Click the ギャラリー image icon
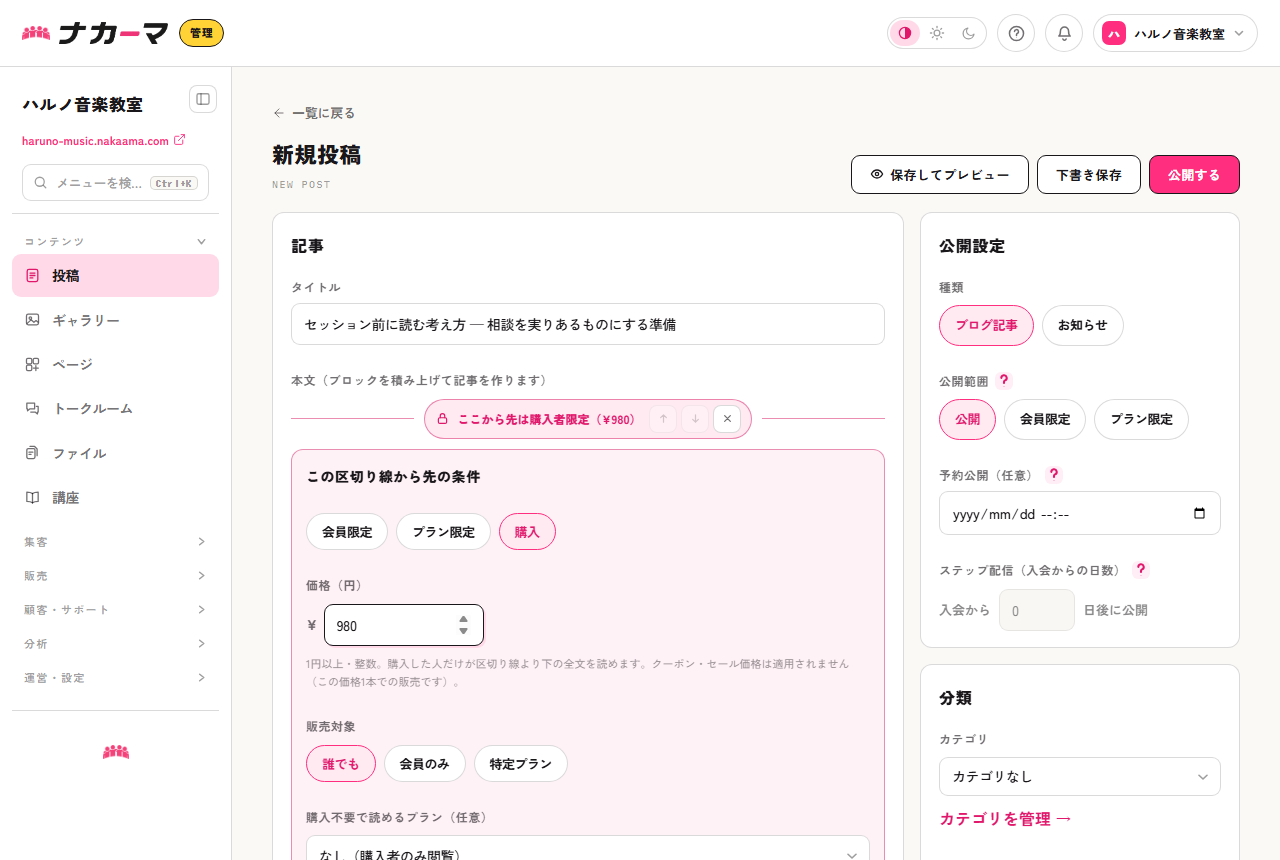 (x=33, y=320)
